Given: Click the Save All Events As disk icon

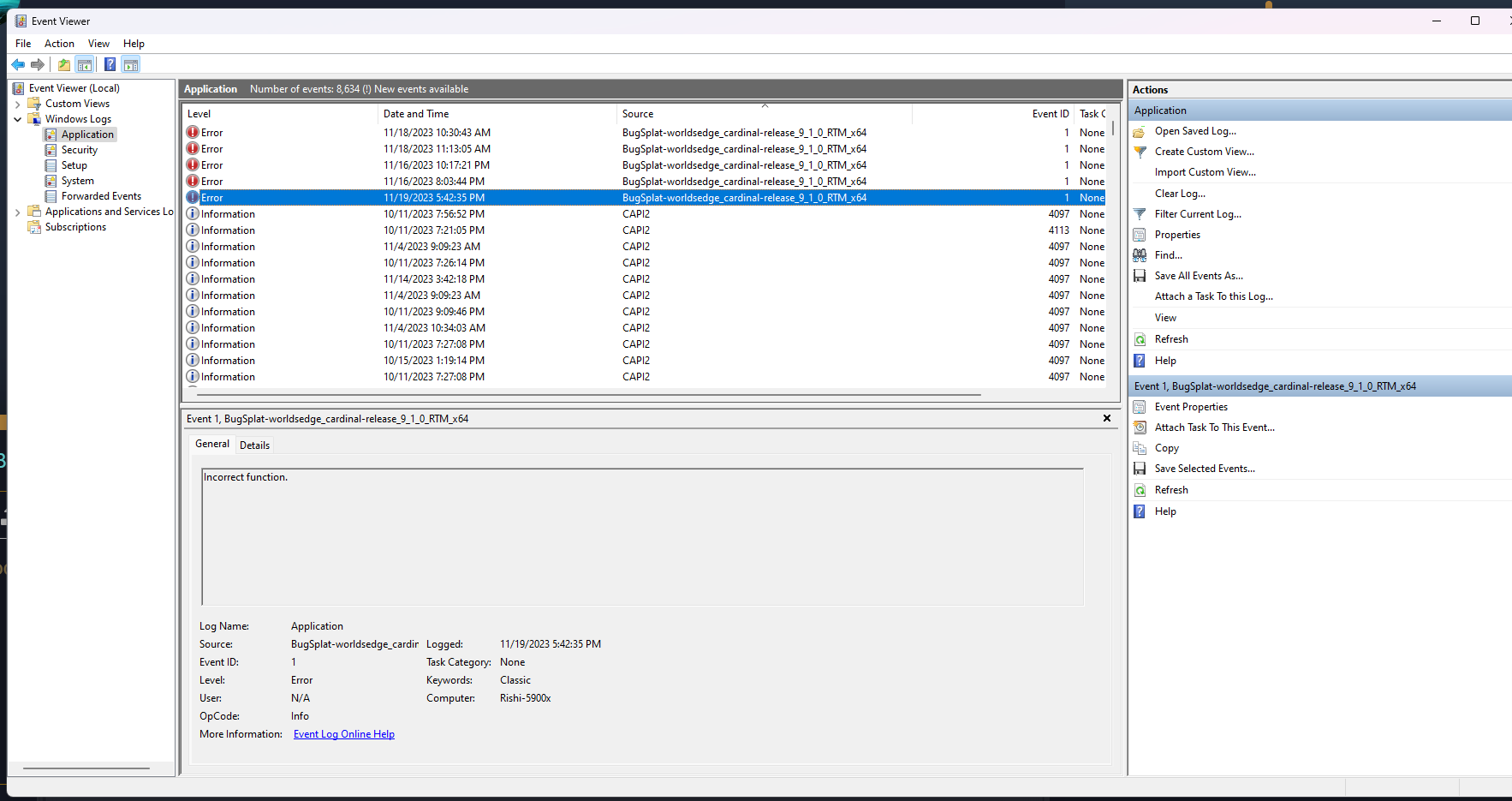Looking at the screenshot, I should coord(1139,275).
